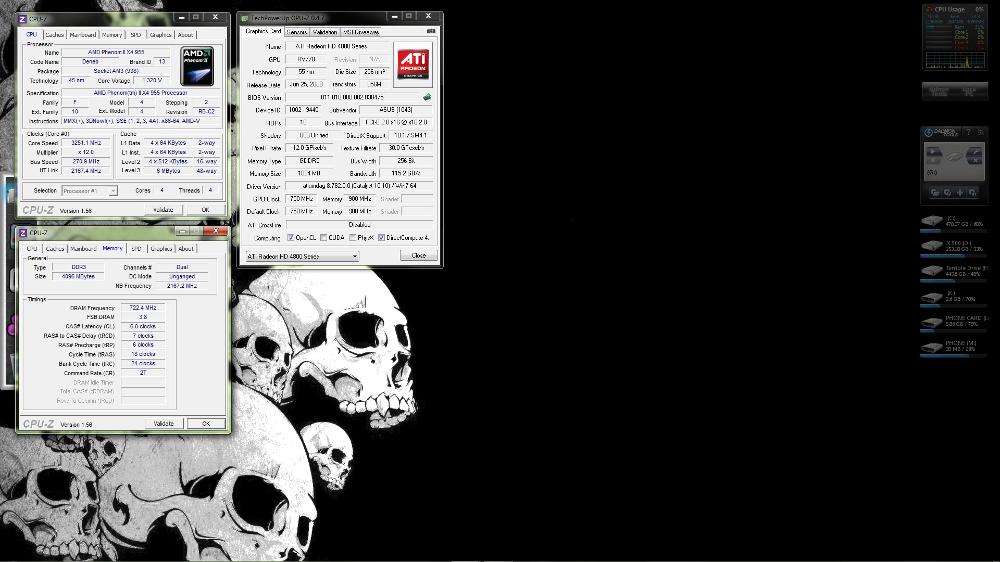The image size is (1000, 562).
Task: Open the Processor selection dropdown in CPU-Z
Action: tap(89, 191)
